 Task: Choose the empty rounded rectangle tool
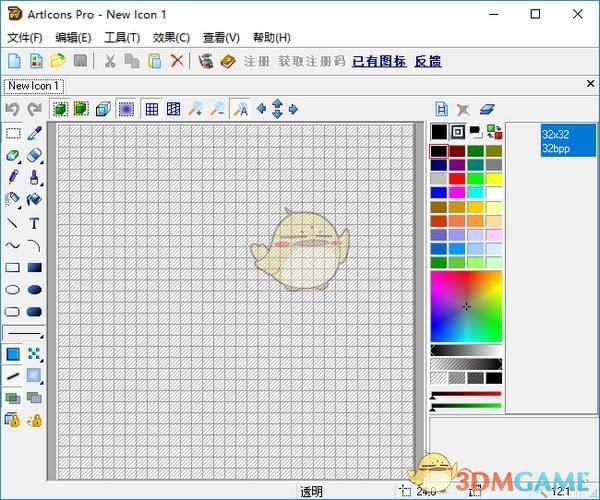pos(13,312)
